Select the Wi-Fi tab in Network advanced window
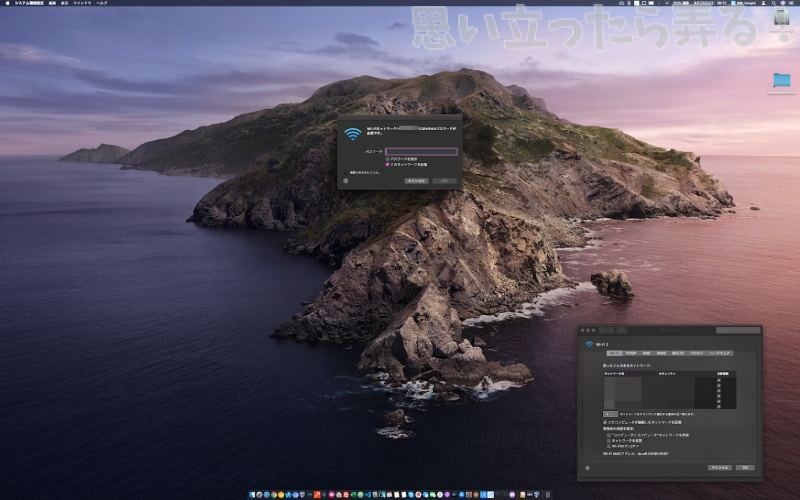Screen dimensions: 800x500 (614, 353)
